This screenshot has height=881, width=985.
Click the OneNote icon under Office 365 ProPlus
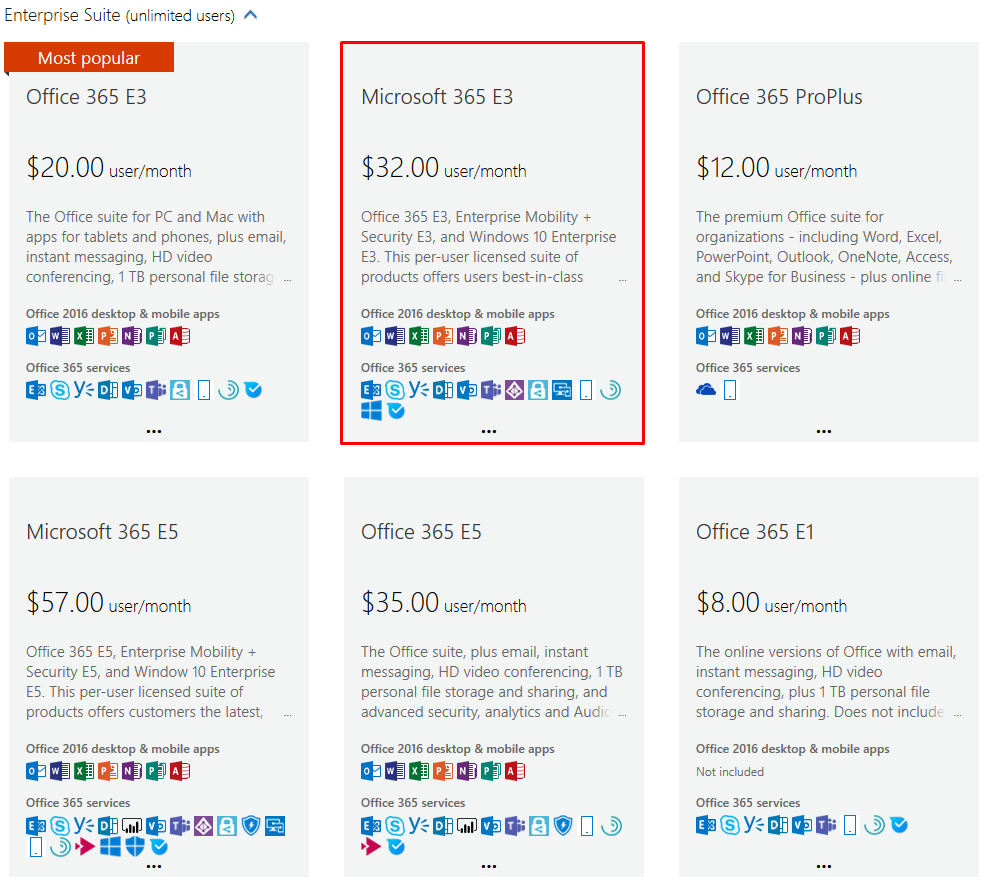[x=802, y=336]
